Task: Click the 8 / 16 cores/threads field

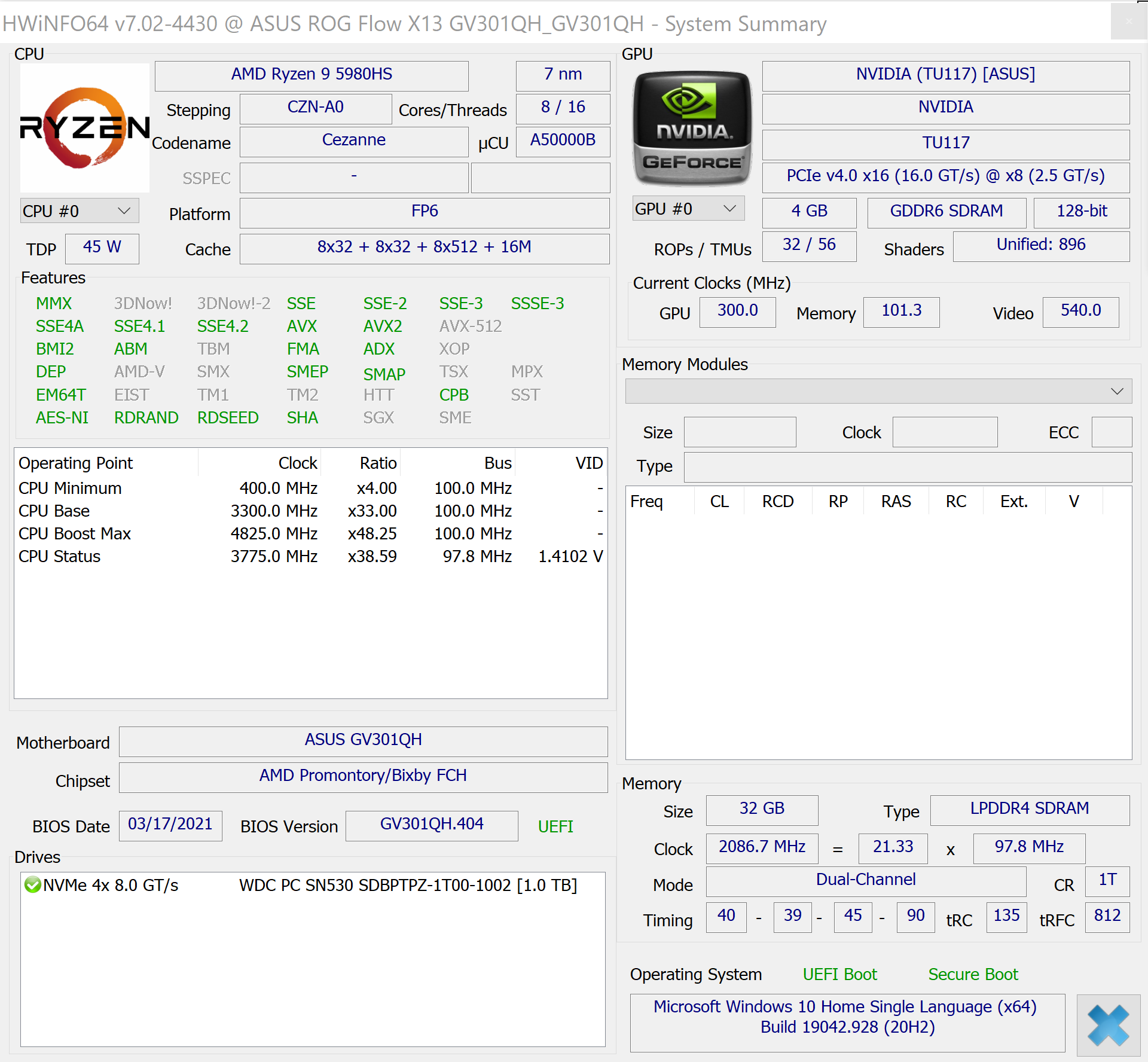Action: (x=563, y=109)
